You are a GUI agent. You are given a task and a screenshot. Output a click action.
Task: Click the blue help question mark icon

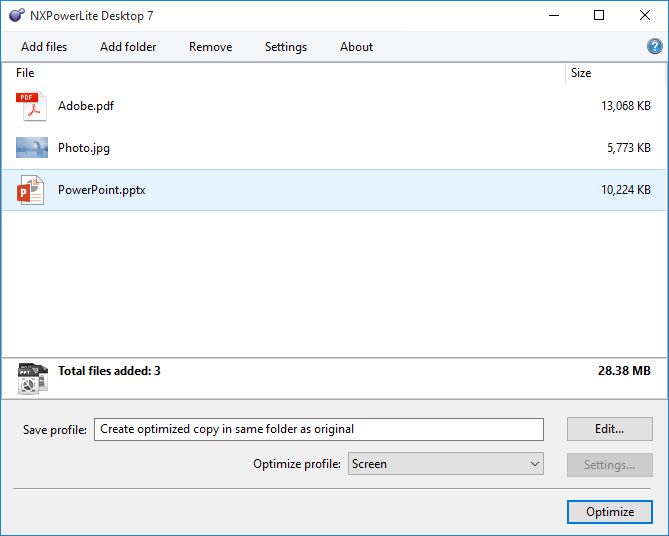point(654,46)
